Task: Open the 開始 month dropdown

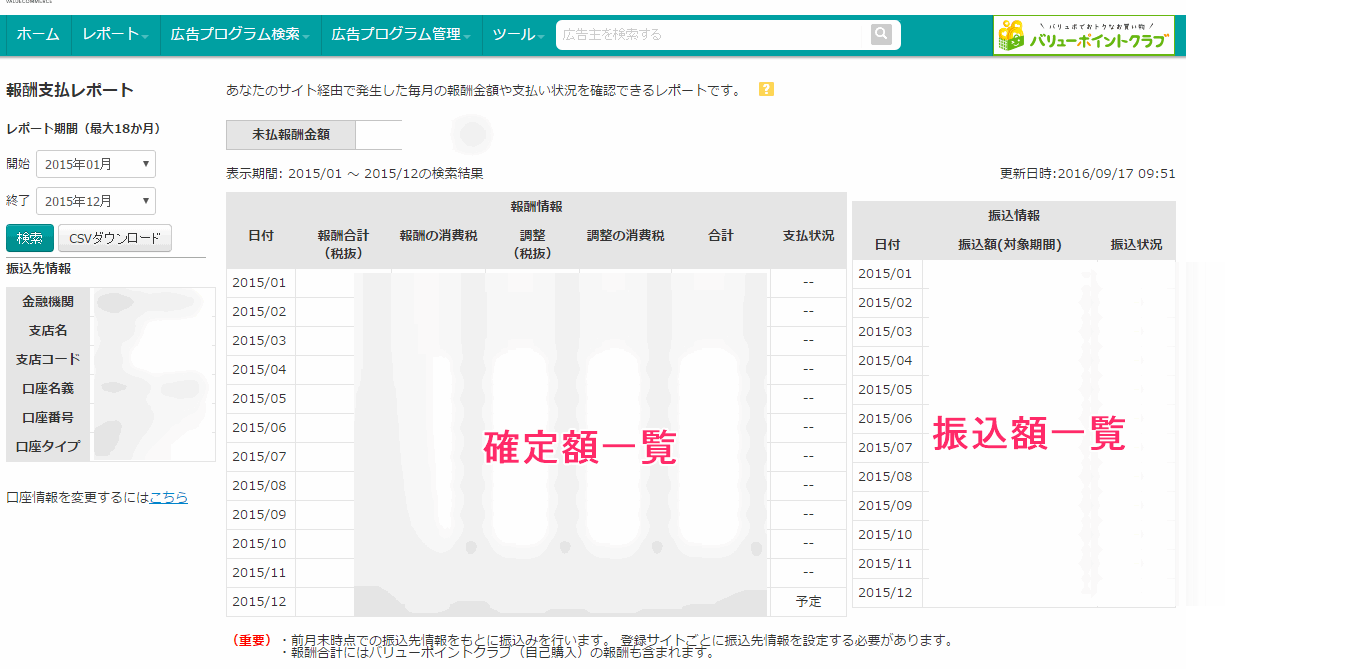Action: [96, 164]
